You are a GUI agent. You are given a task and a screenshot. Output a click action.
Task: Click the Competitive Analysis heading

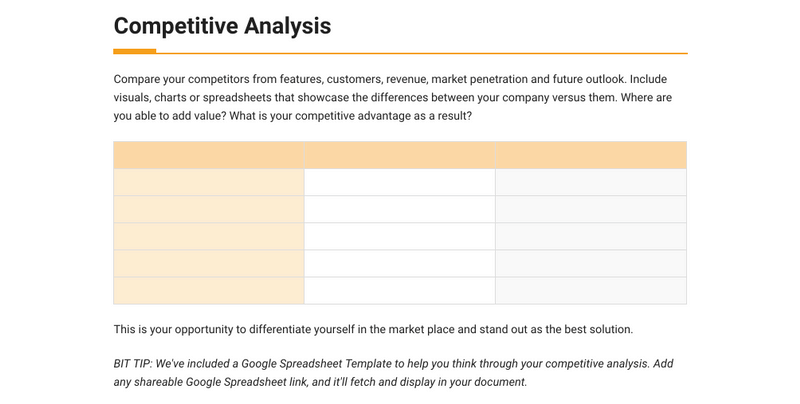(222, 26)
